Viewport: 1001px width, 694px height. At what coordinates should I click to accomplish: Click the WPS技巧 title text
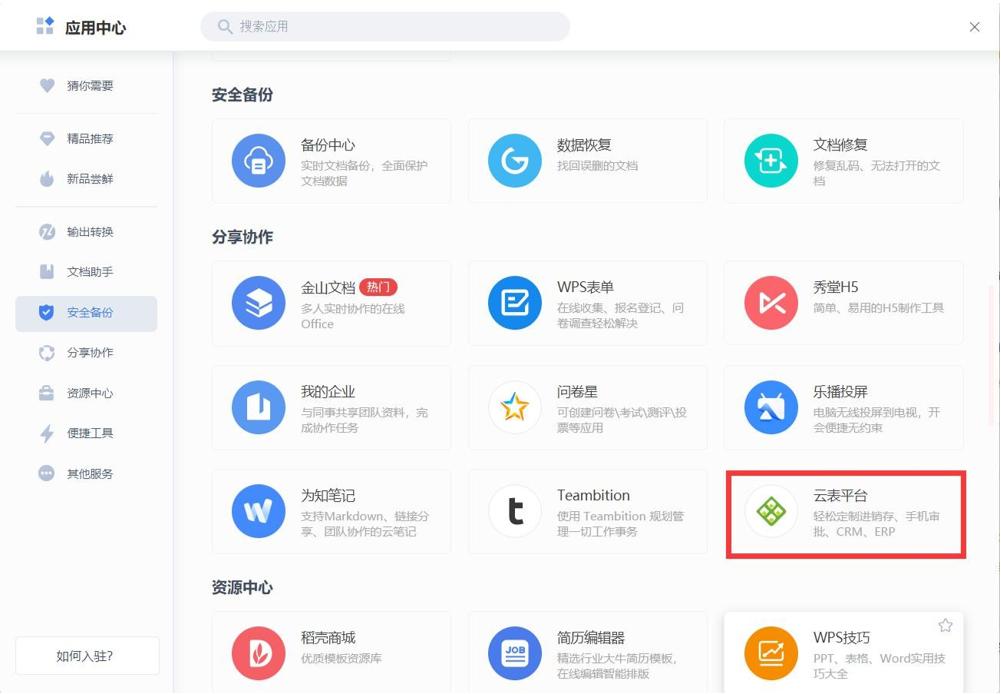tap(841, 637)
